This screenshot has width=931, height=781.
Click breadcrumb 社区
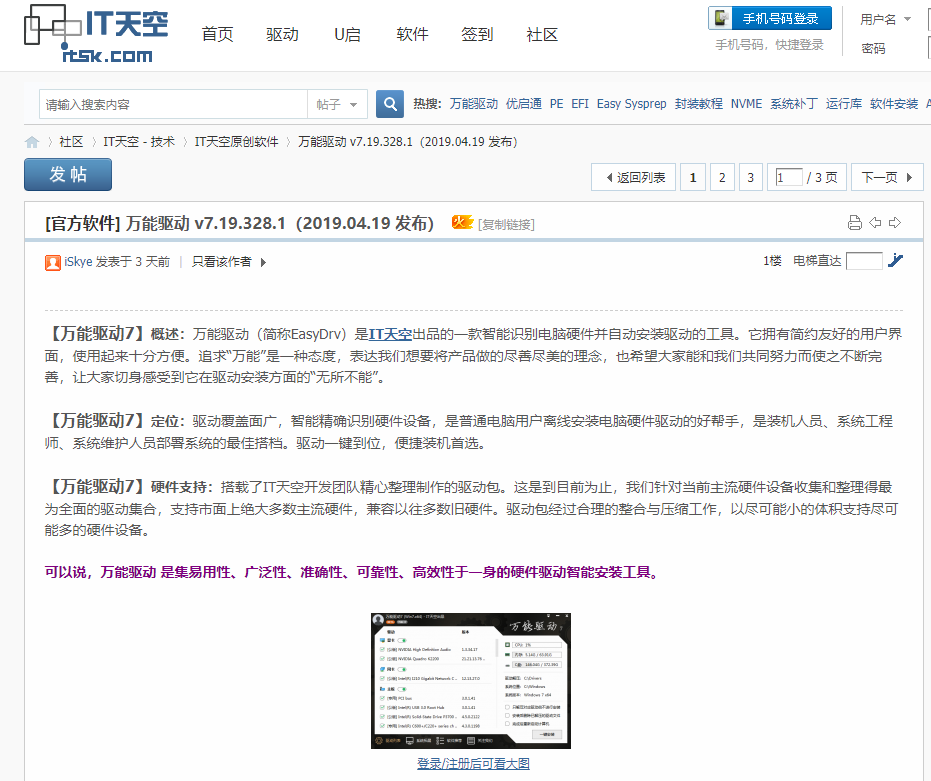pos(71,142)
